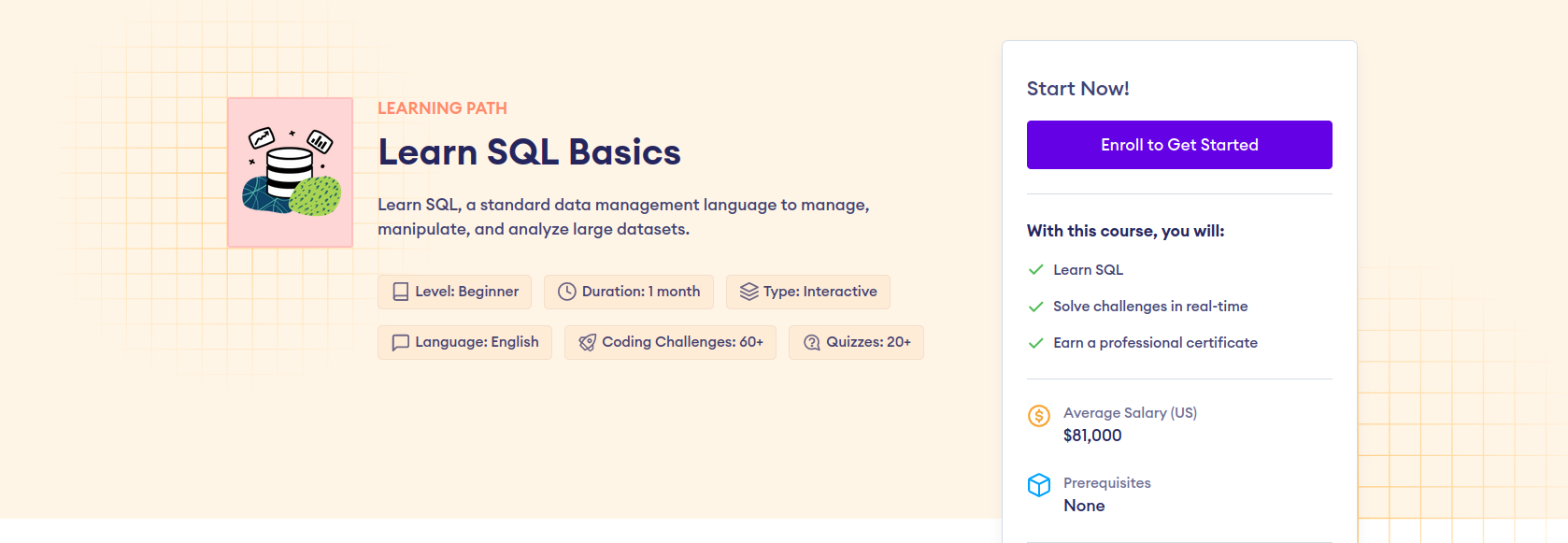The image size is (1568, 543).
Task: Click the checkmark beside Earn a professional certificate
Action: click(x=1035, y=343)
